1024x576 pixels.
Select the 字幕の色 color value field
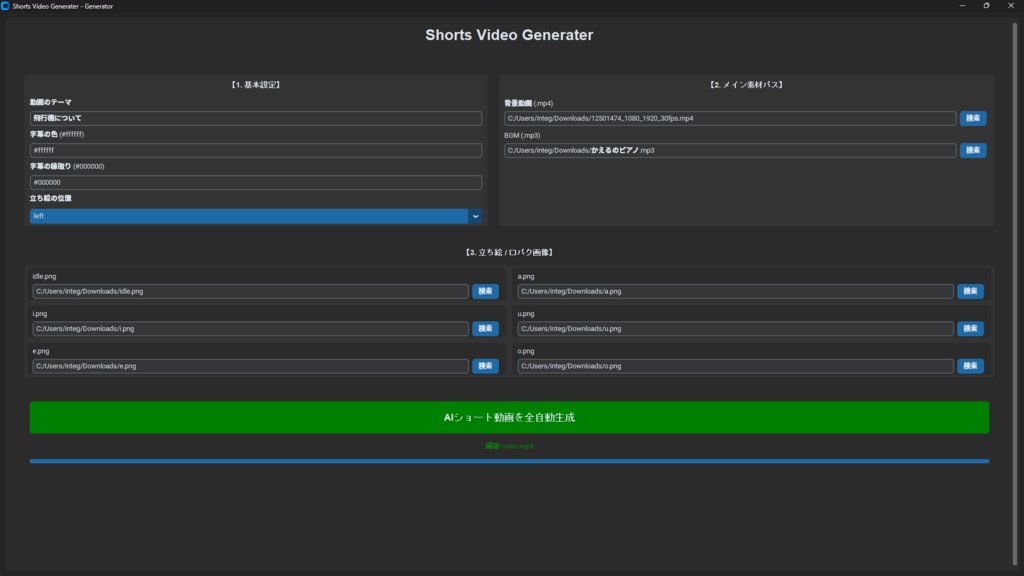tap(256, 149)
